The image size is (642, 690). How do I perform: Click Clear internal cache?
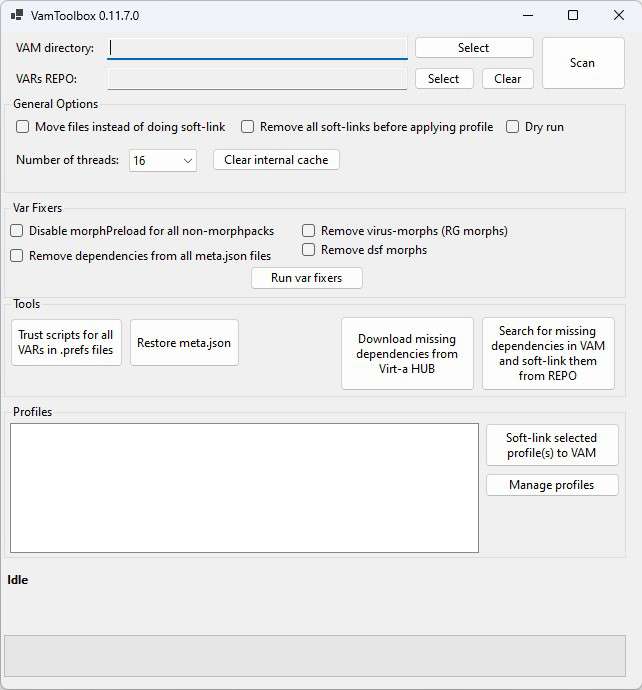(x=276, y=160)
